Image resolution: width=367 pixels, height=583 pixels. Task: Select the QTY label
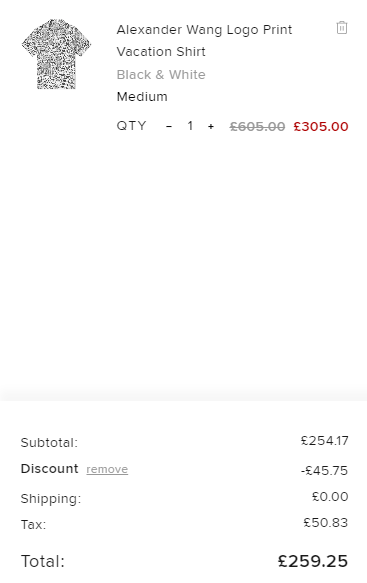pos(131,126)
